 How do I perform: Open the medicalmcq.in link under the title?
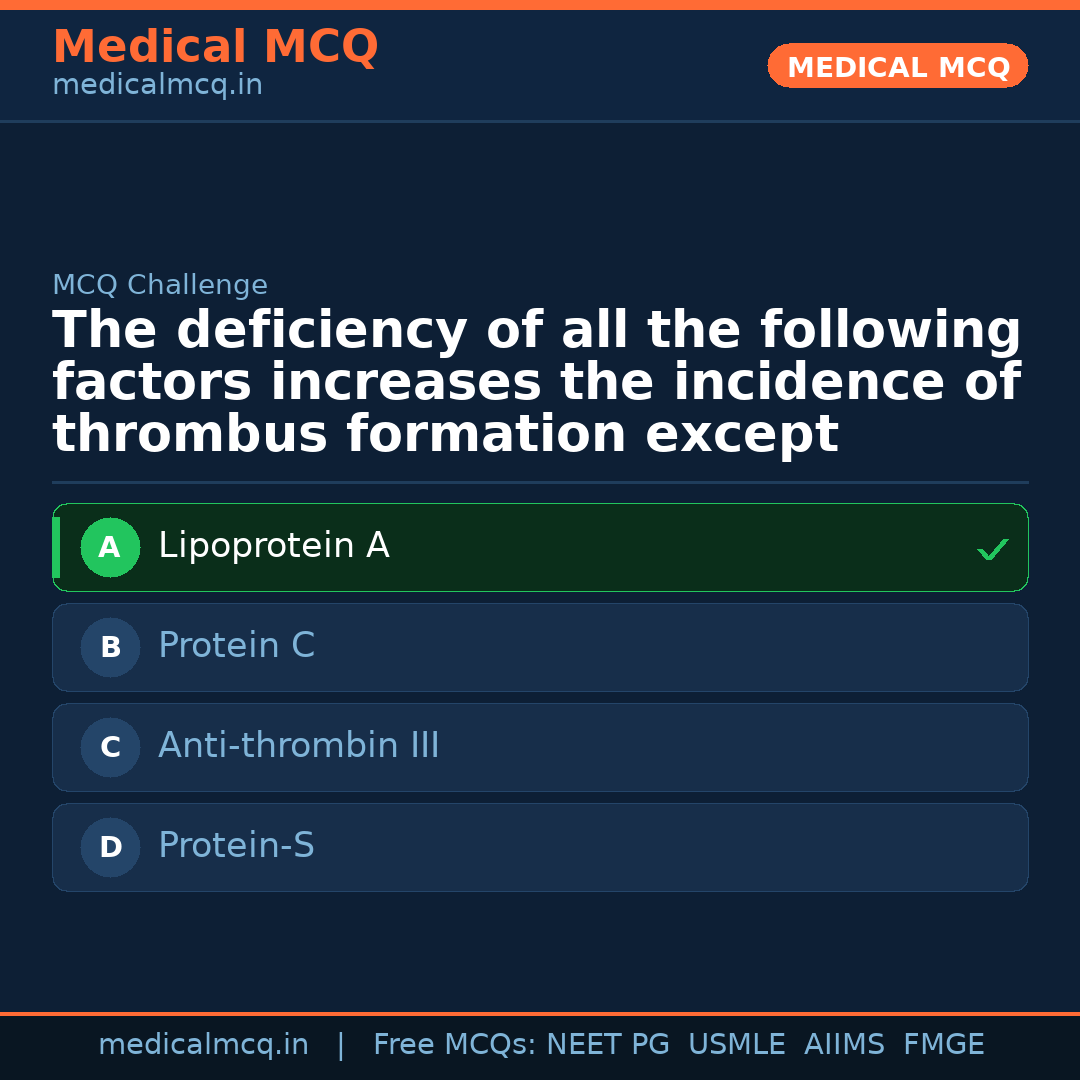pyautogui.click(x=157, y=86)
